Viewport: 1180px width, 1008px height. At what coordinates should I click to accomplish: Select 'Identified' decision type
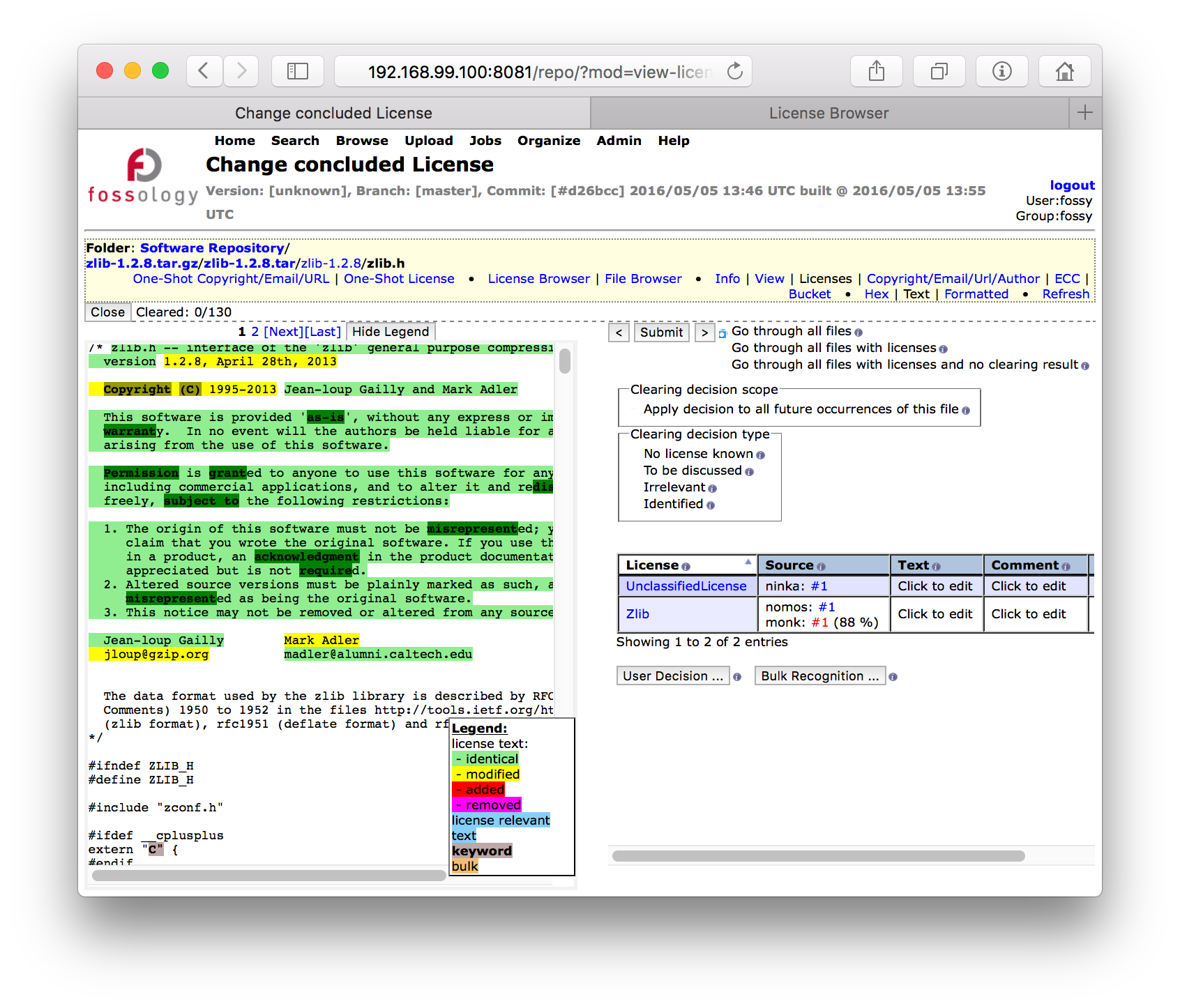673,504
